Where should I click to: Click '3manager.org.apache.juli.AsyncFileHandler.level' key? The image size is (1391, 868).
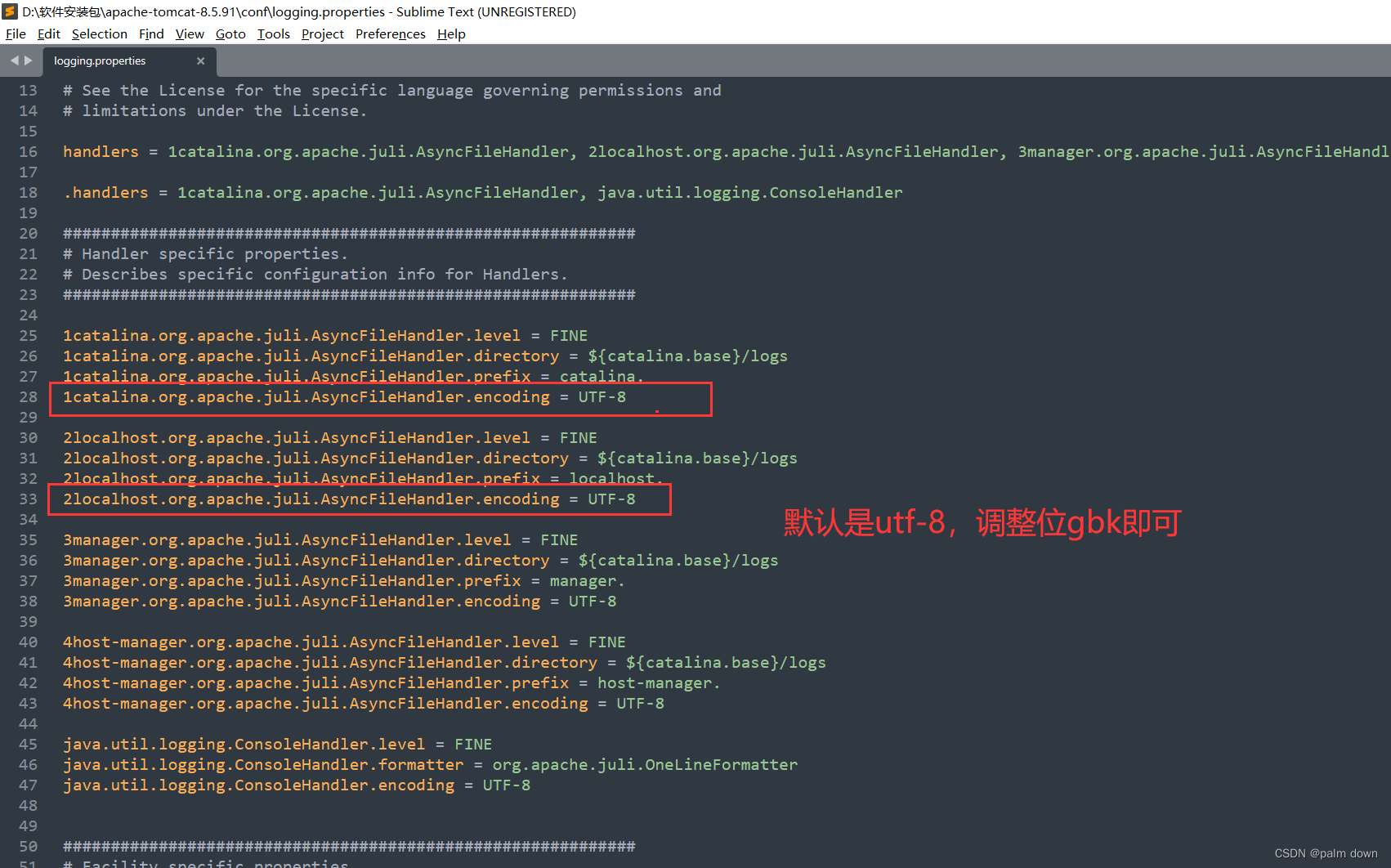(x=287, y=539)
